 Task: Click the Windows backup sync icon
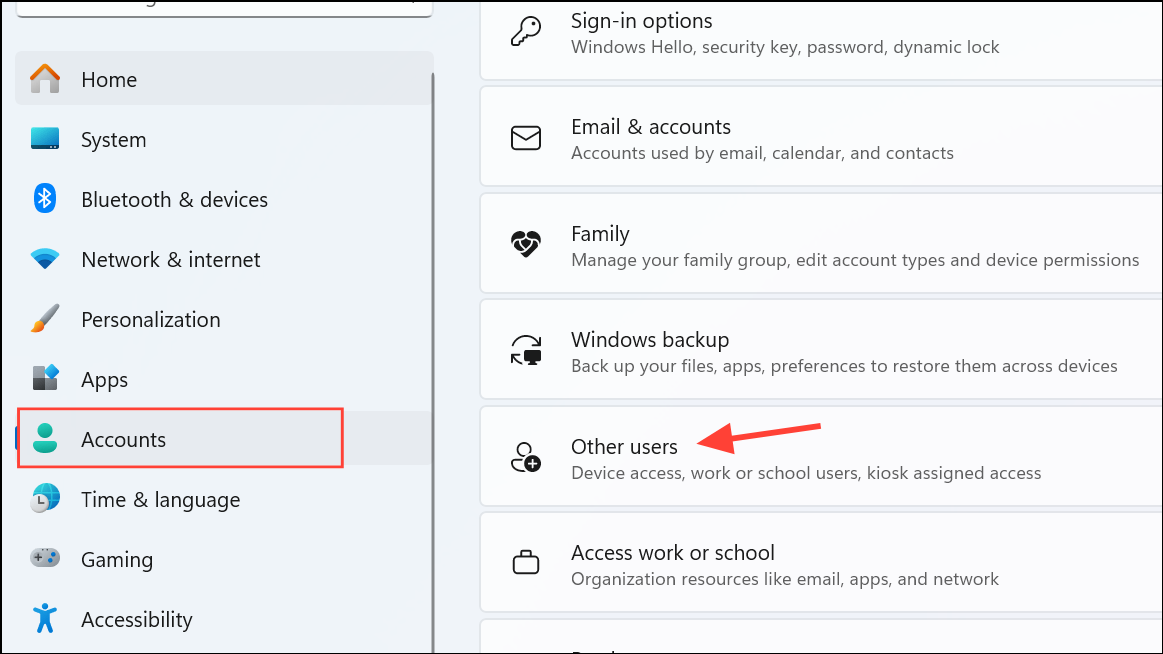point(526,350)
